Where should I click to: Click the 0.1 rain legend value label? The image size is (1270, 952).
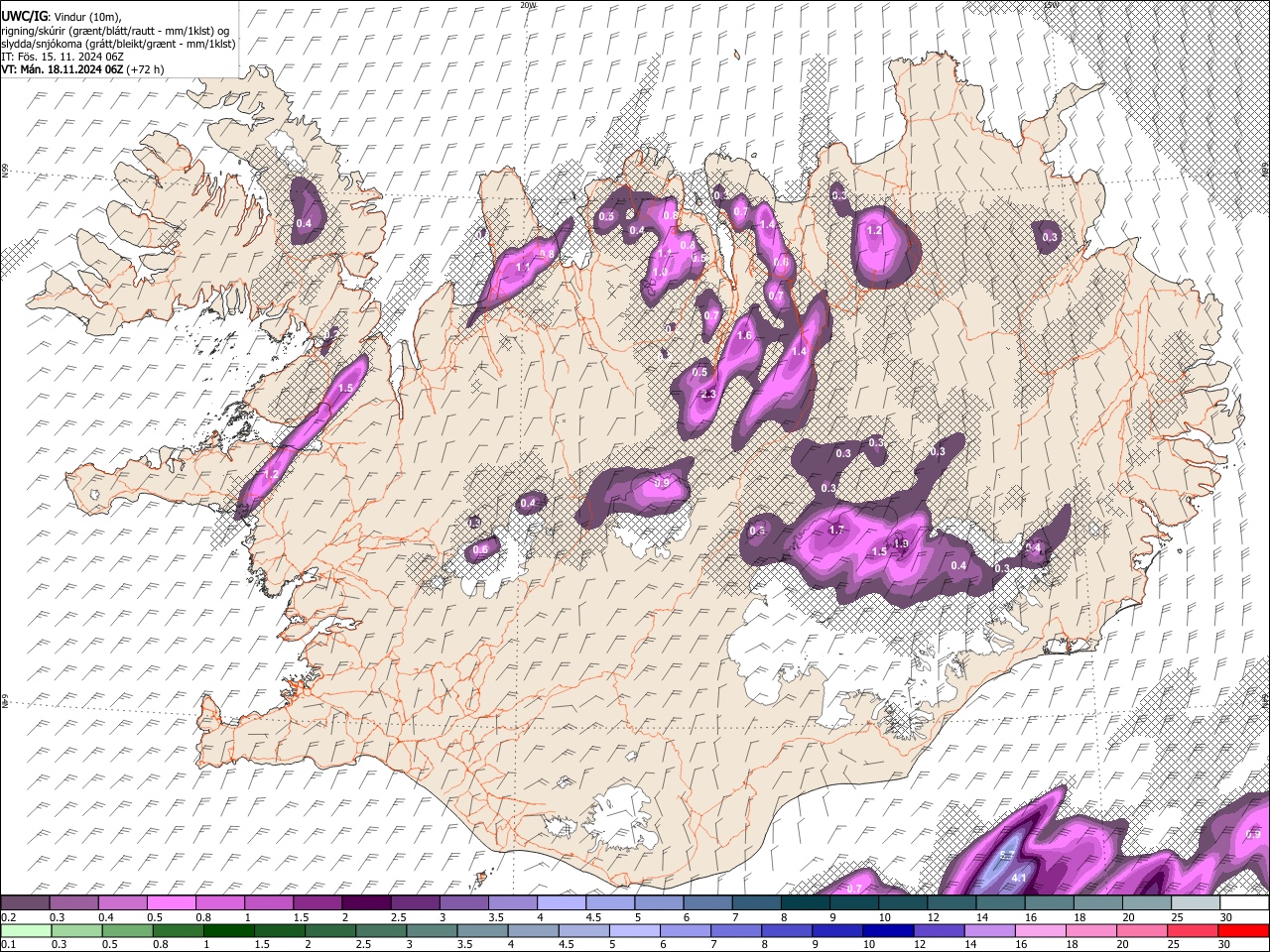pyautogui.click(x=7, y=945)
